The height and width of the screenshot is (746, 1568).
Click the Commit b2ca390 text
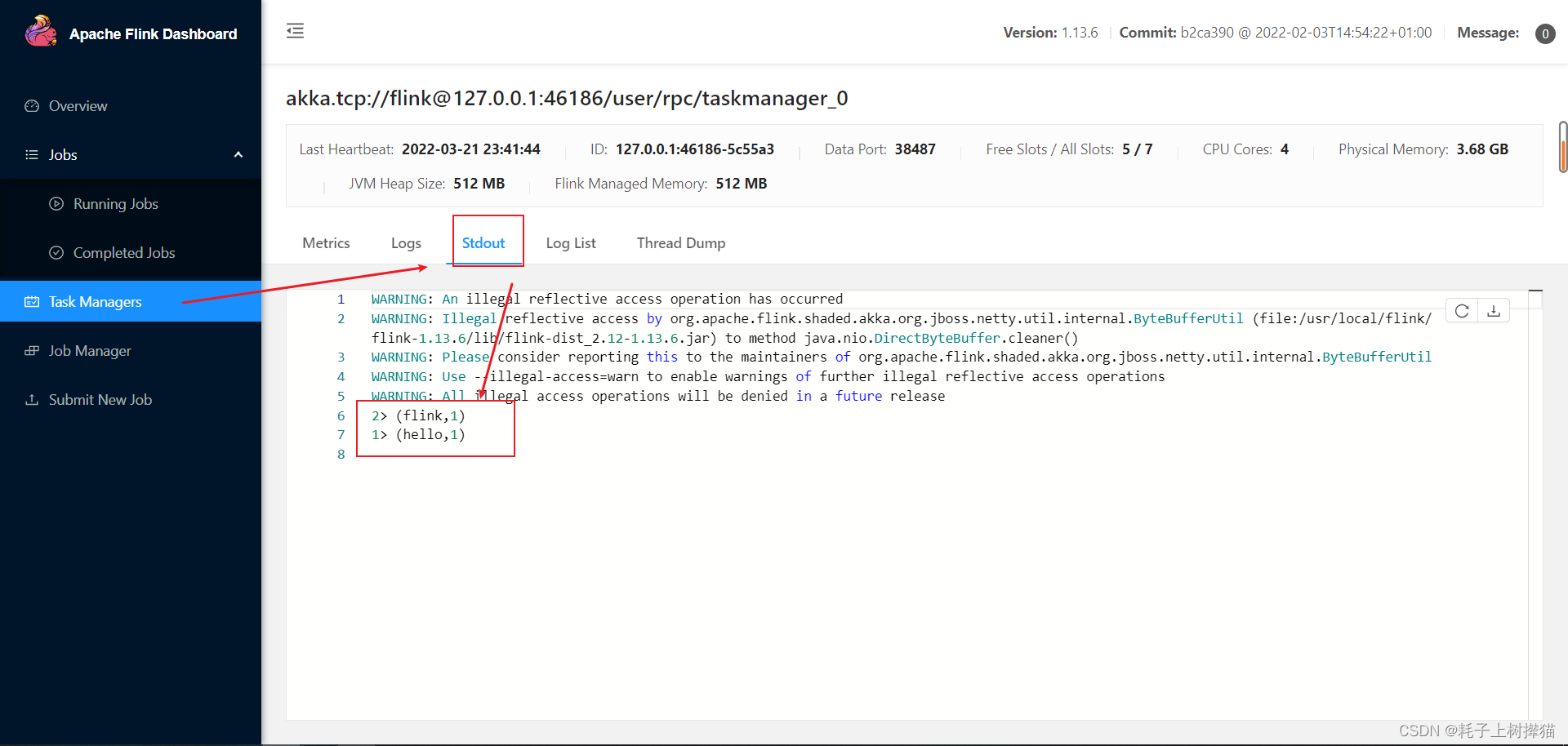coord(1275,33)
